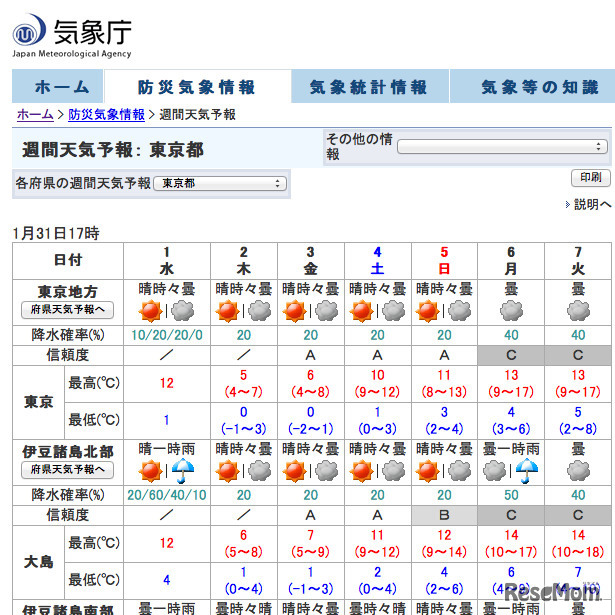Click 大島 max temperature 14 (10〜18) cell

pyautogui.click(x=578, y=544)
